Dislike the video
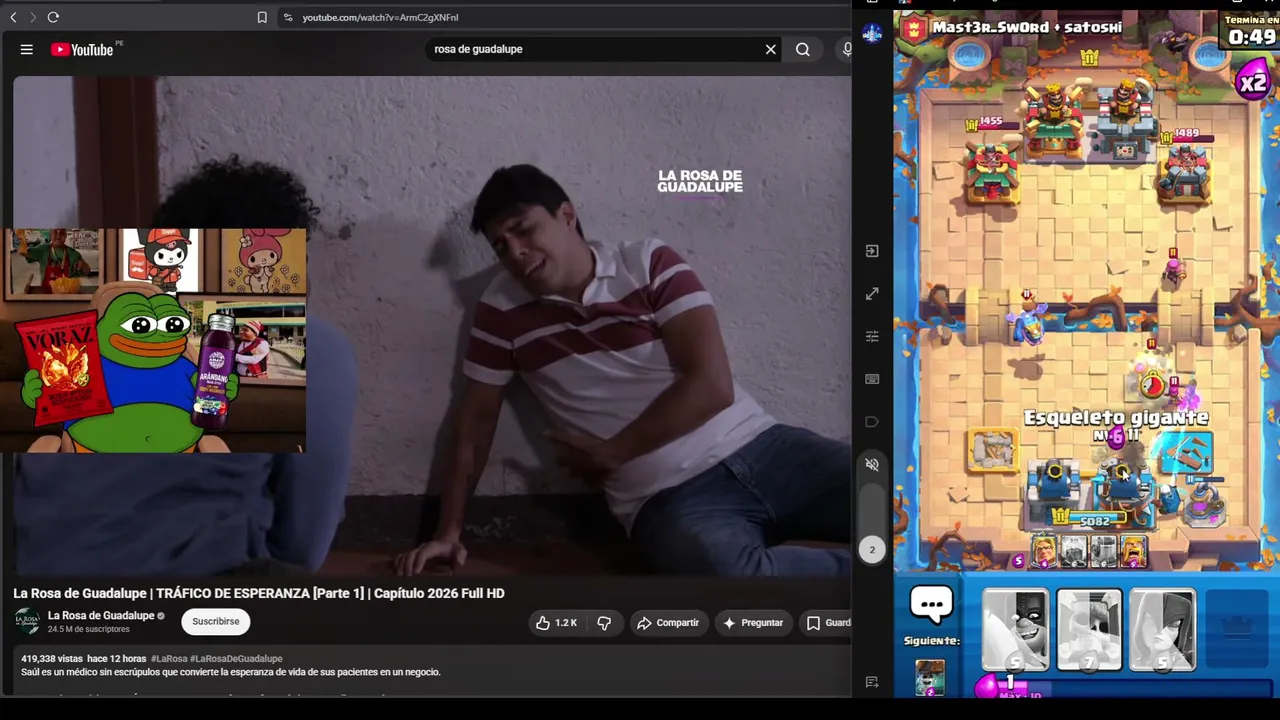 [604, 623]
